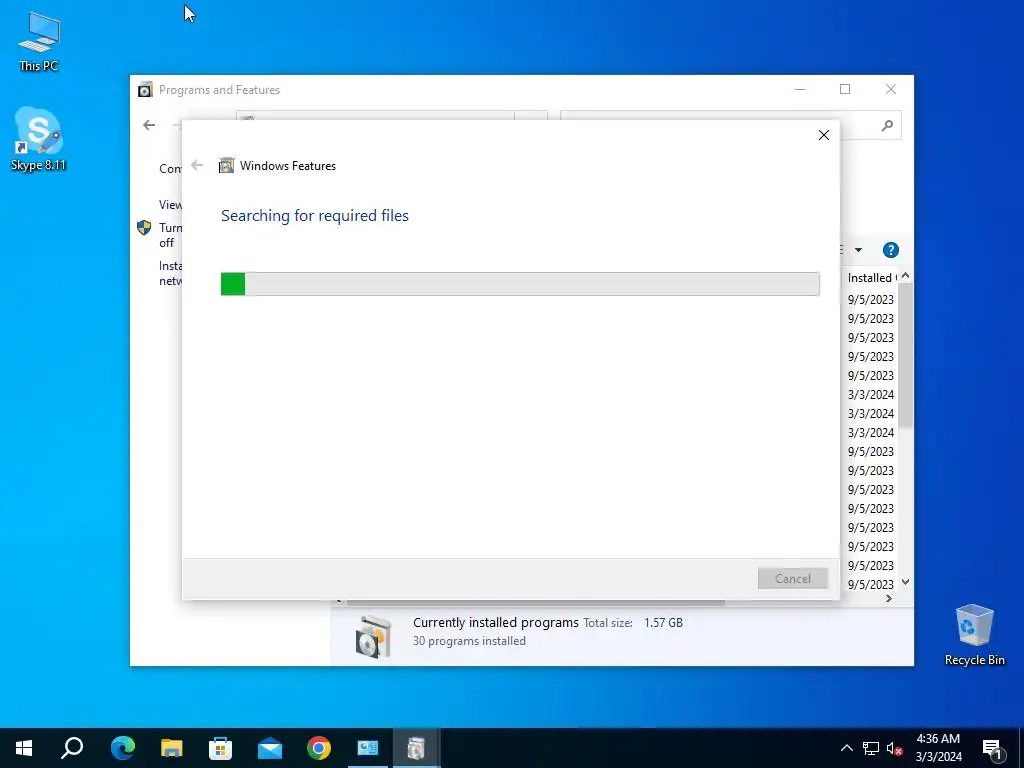Click the Cancel button in Windows Features
The width and height of the screenshot is (1024, 768).
793,579
